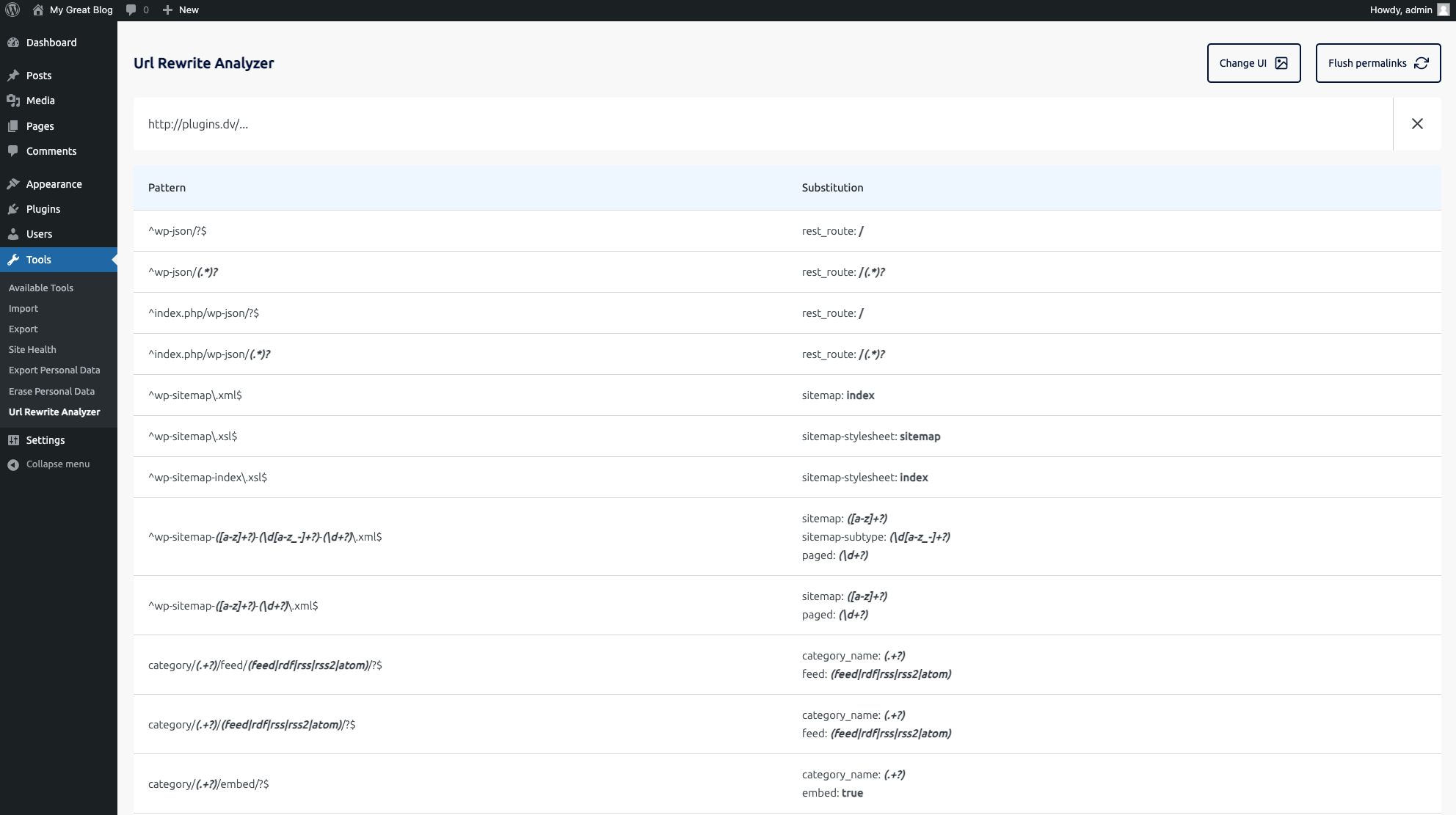Select the ^wp-json/?$ pattern row
The height and width of the screenshot is (815, 1456).
click(787, 231)
